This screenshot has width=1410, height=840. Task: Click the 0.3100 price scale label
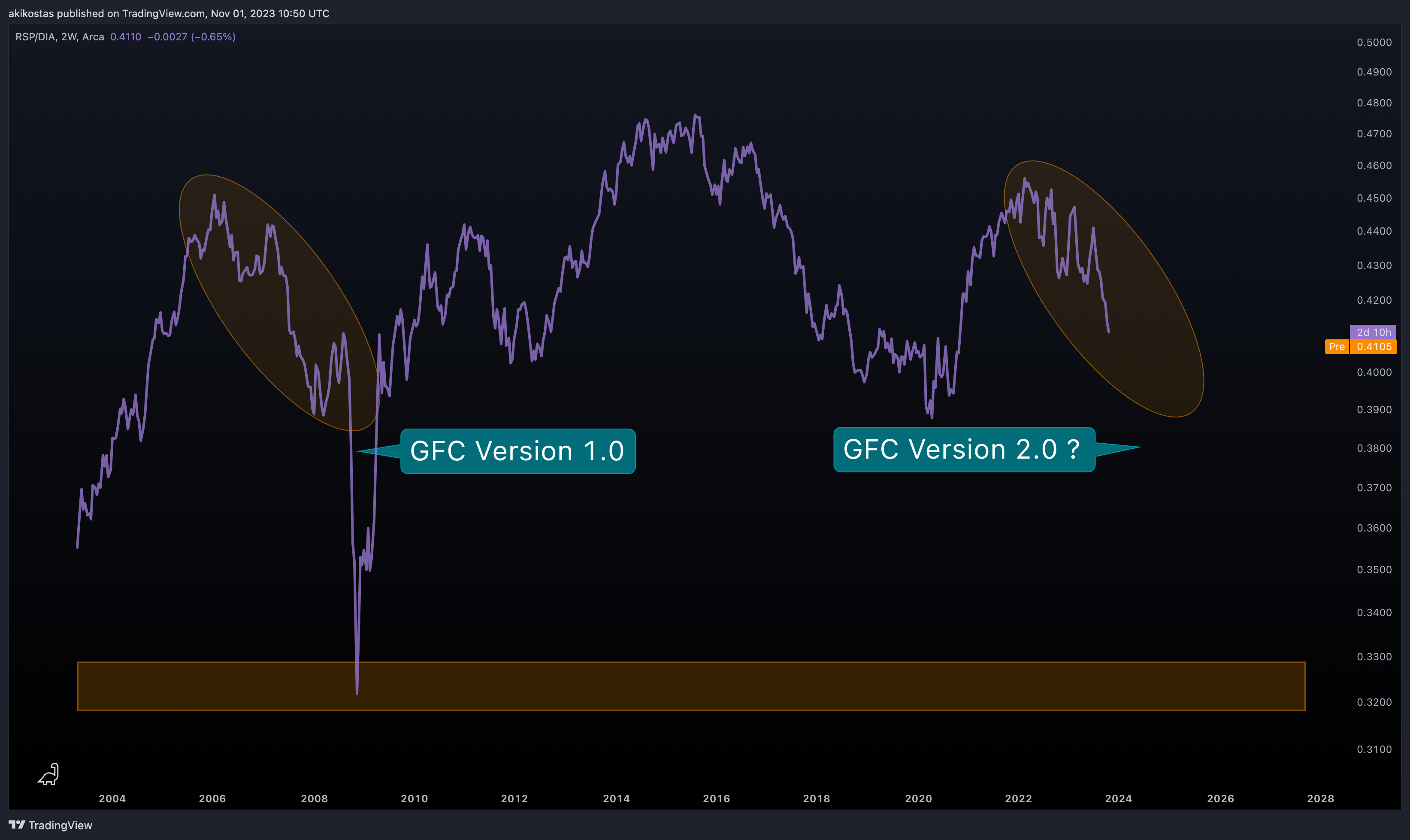1374,749
